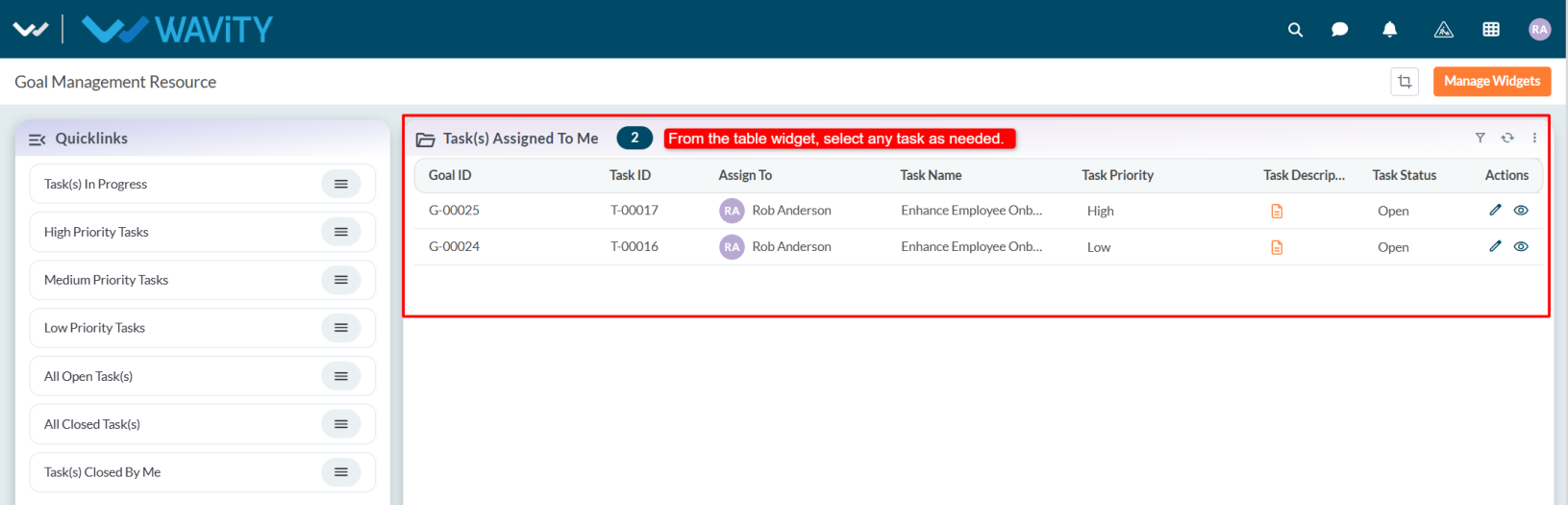The width and height of the screenshot is (1568, 505).
Task: Select Goal ID cell G-00025
Action: 454,210
